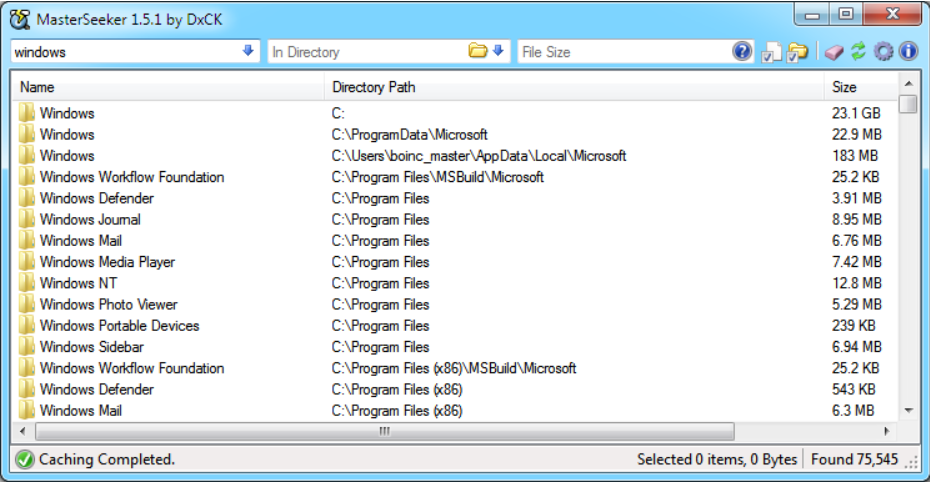Click the Windows Defender folder icon in Program Files
This screenshot has width=930, height=482.
27,198
